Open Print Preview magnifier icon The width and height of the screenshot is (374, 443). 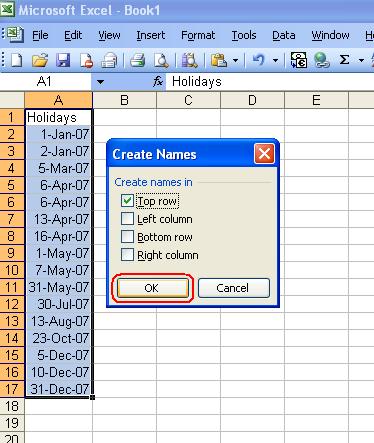click(161, 61)
